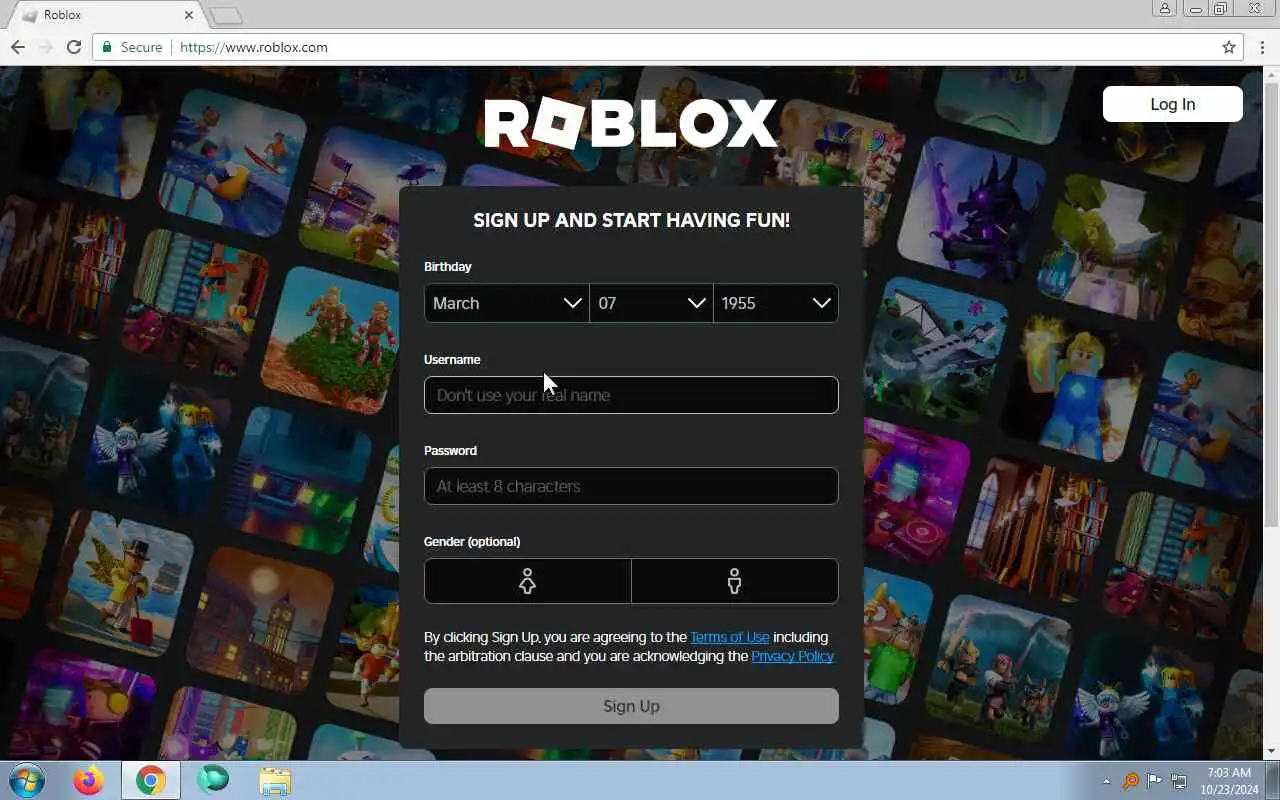This screenshot has height=800, width=1280.
Task: Open a new tab next to the Roblox tab
Action: 226,15
